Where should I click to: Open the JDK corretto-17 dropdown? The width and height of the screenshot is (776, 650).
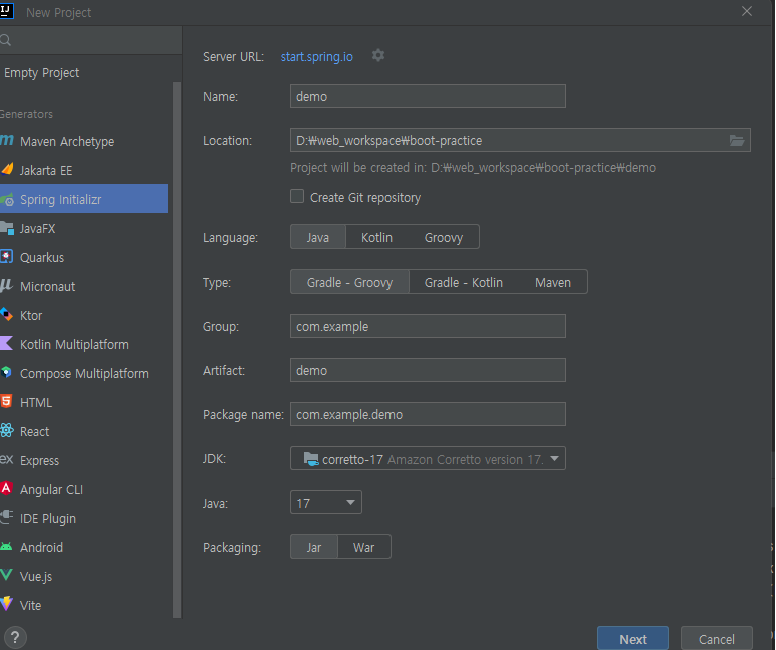[x=428, y=458]
